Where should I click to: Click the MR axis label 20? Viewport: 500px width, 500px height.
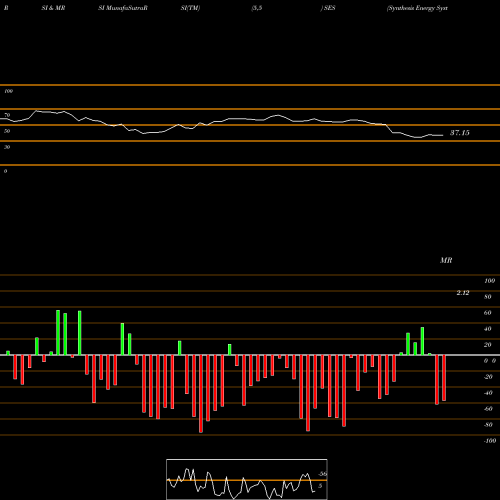[488, 345]
